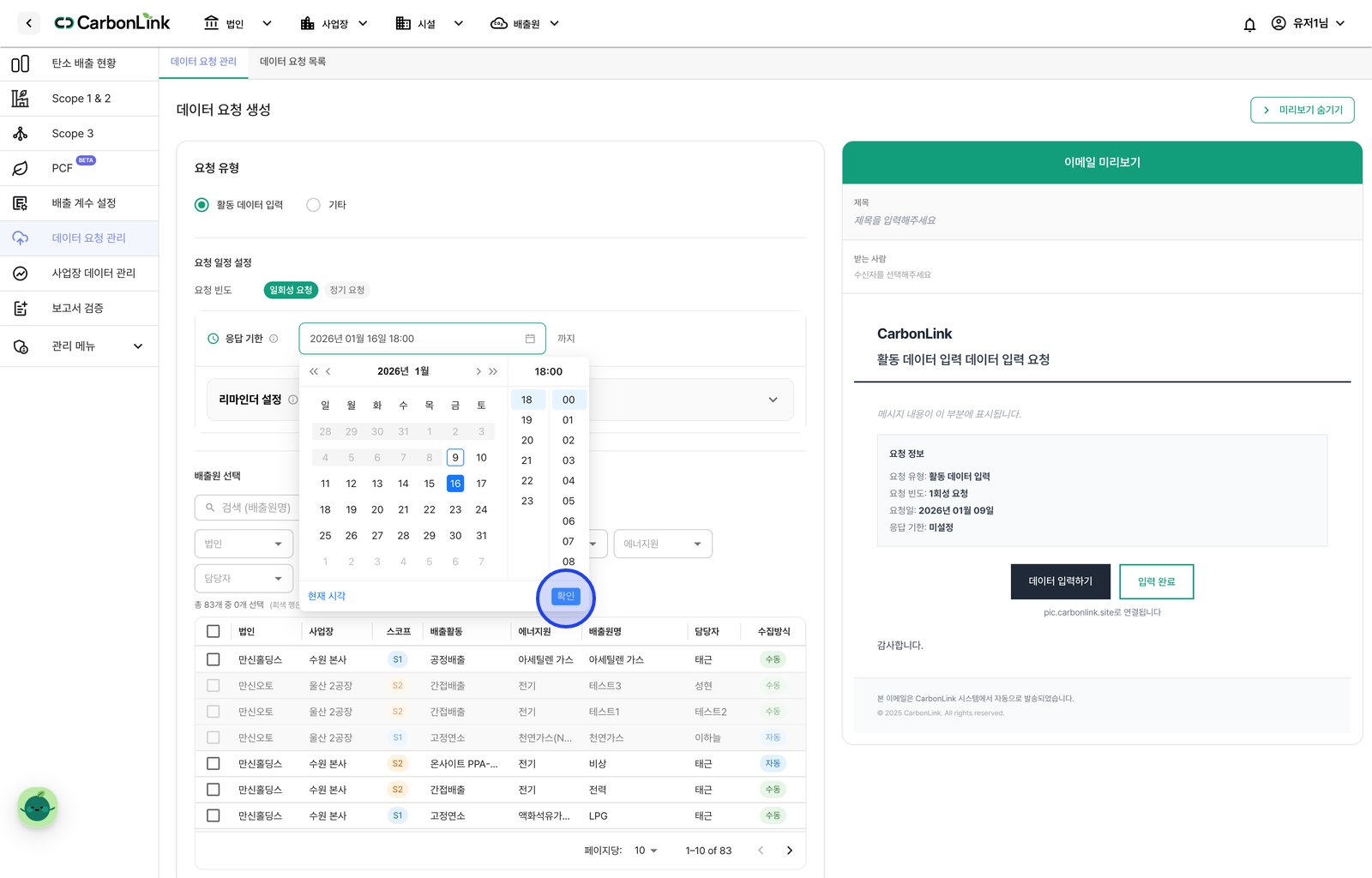Check the select-all checkbox in table header
The width and height of the screenshot is (1372, 878).
click(x=214, y=631)
